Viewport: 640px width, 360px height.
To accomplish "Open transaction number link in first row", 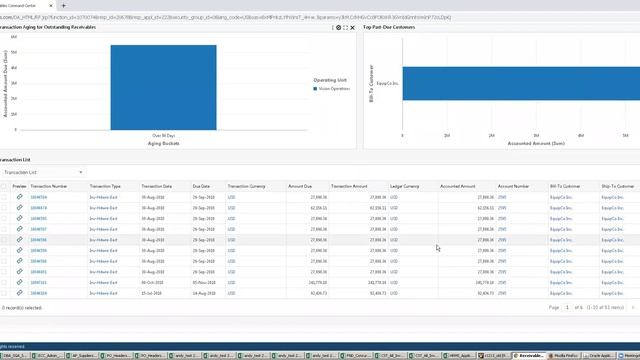I will tap(39, 197).
